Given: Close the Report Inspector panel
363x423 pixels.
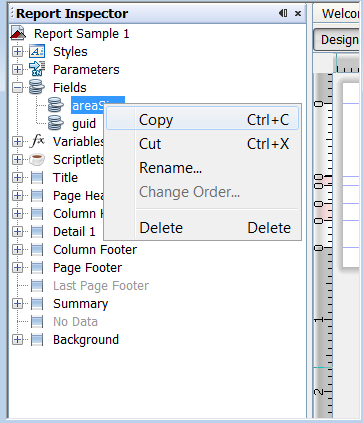Looking at the screenshot, I should 298,13.
